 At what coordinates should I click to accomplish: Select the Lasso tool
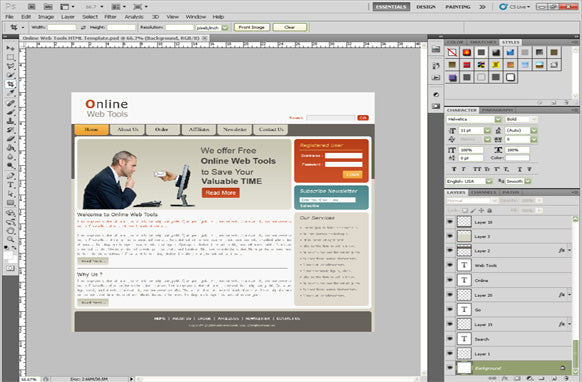10,66
